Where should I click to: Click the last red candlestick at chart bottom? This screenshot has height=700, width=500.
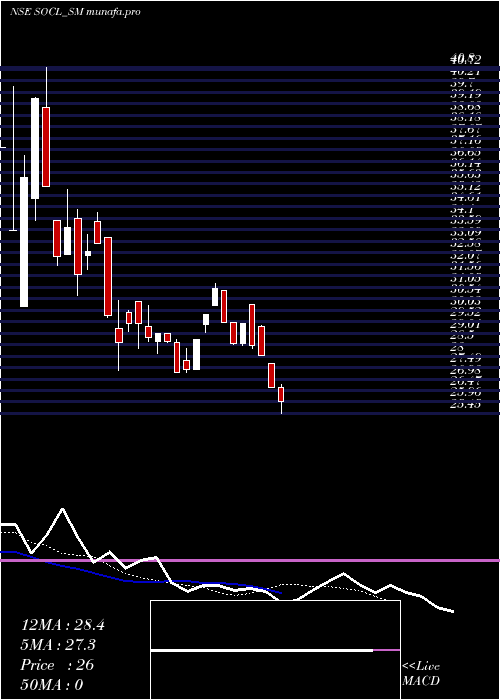(x=281, y=394)
